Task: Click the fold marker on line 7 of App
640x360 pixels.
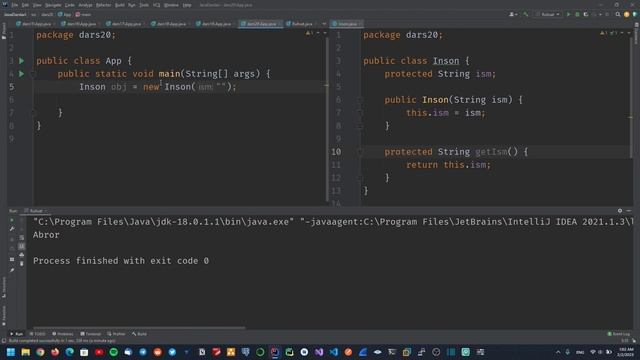Action: click(x=33, y=113)
